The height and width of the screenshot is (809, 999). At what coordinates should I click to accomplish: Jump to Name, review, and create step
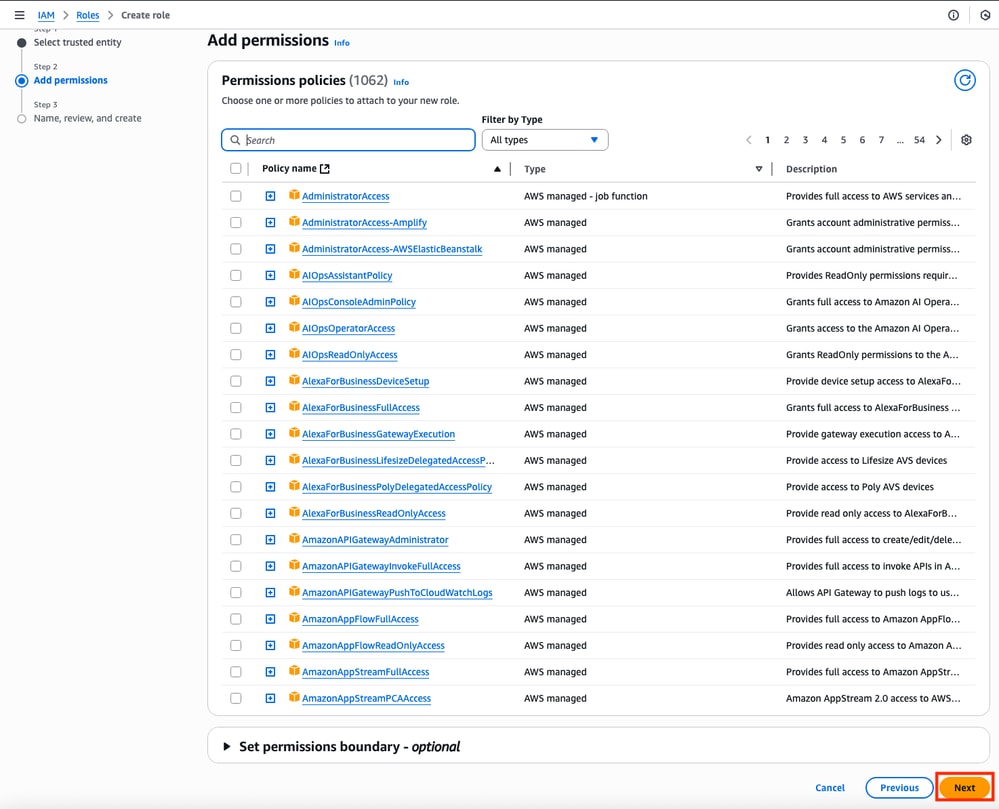click(87, 118)
